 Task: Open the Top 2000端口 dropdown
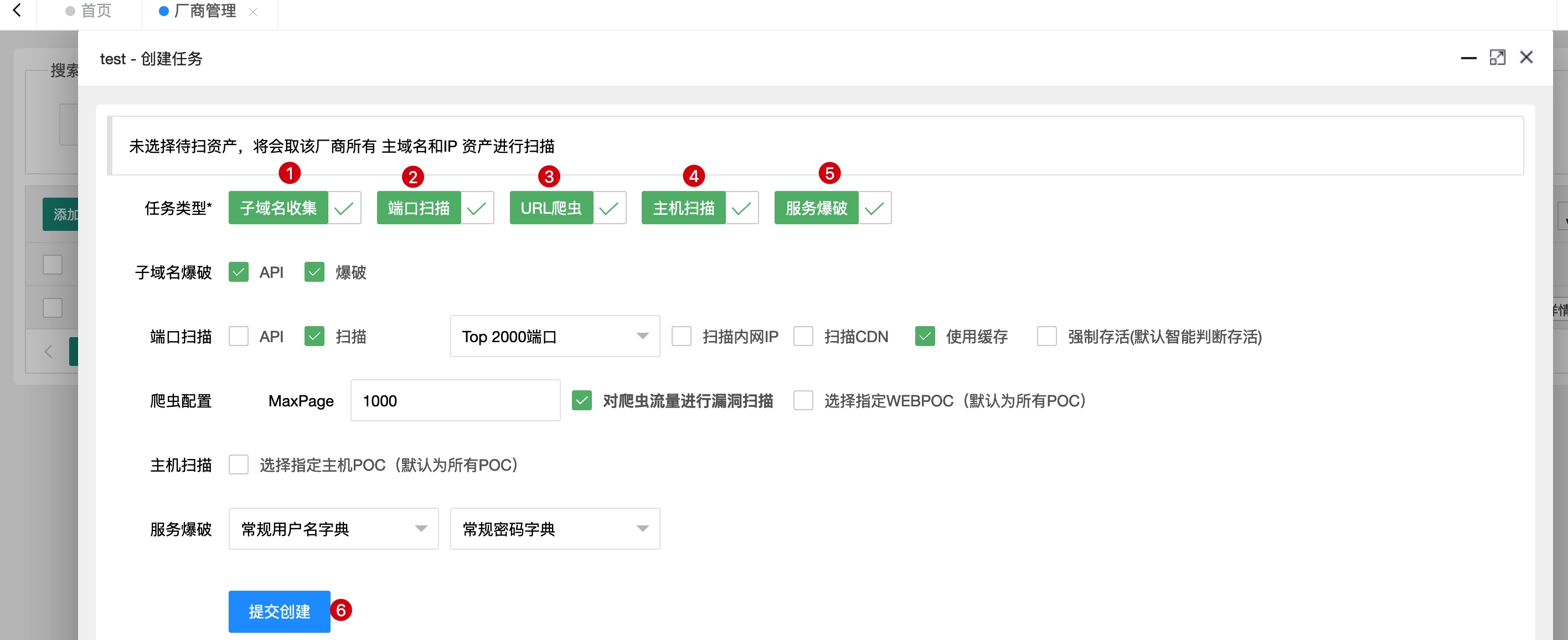click(x=555, y=337)
